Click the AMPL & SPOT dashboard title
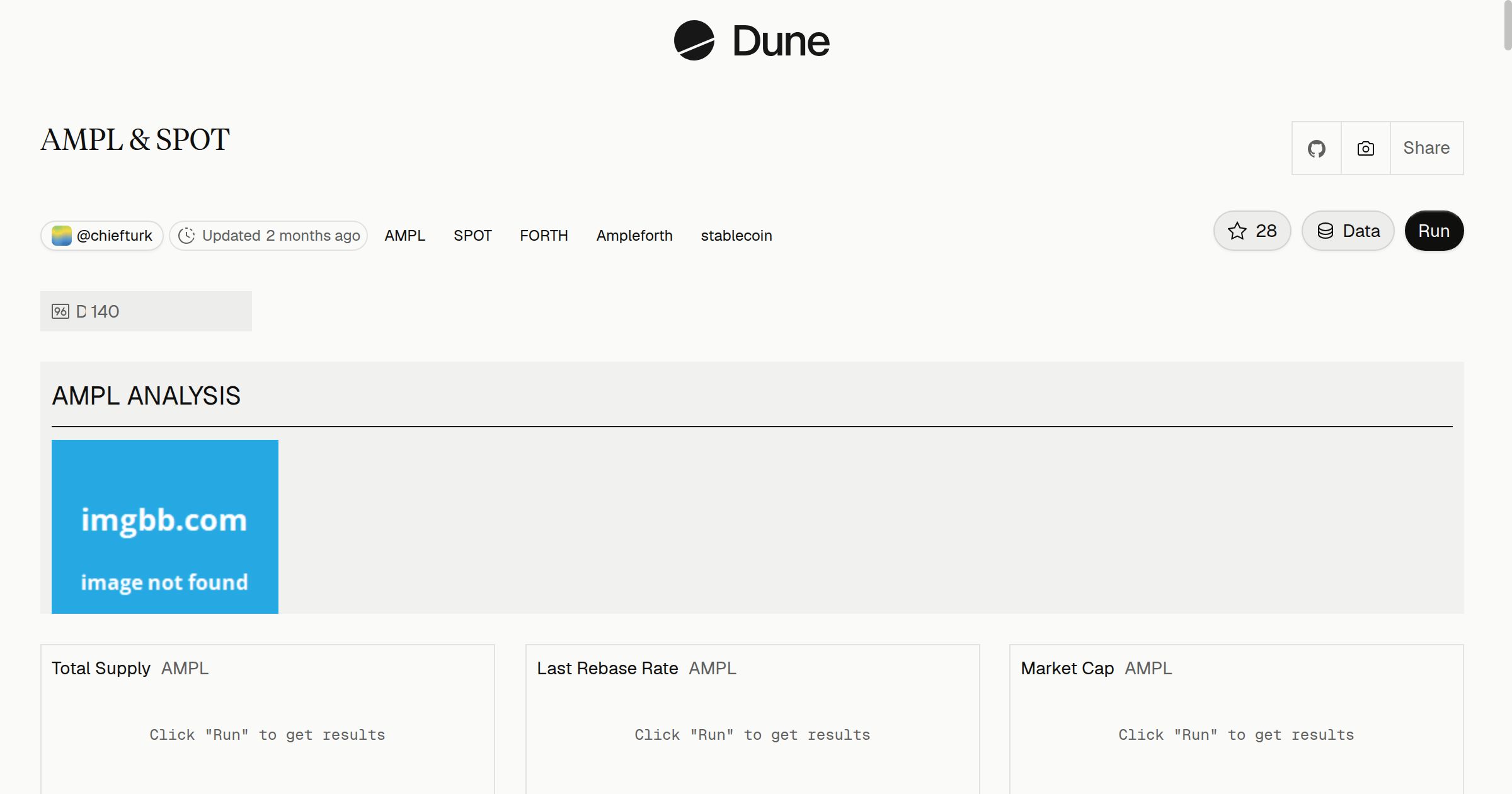 point(135,140)
